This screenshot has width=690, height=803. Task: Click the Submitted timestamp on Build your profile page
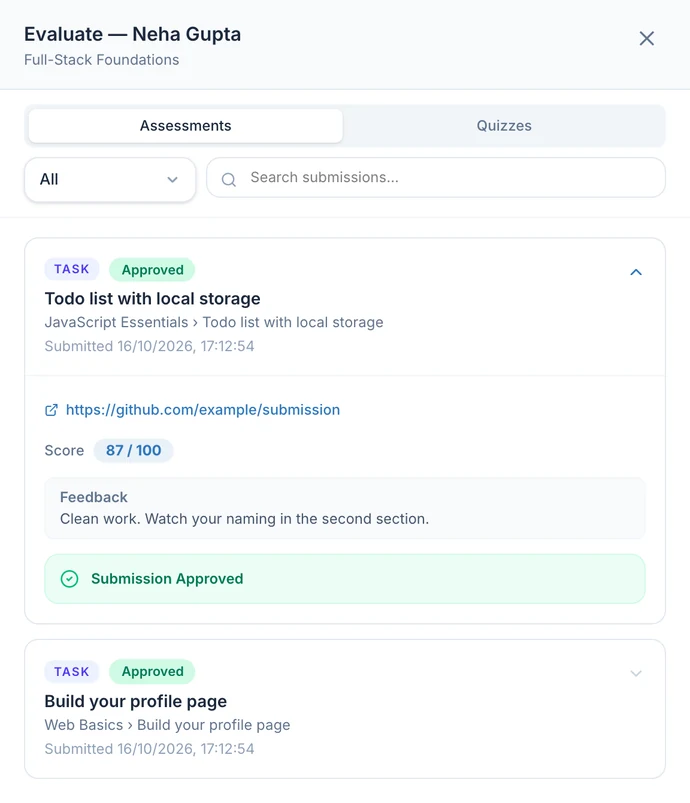pos(150,749)
